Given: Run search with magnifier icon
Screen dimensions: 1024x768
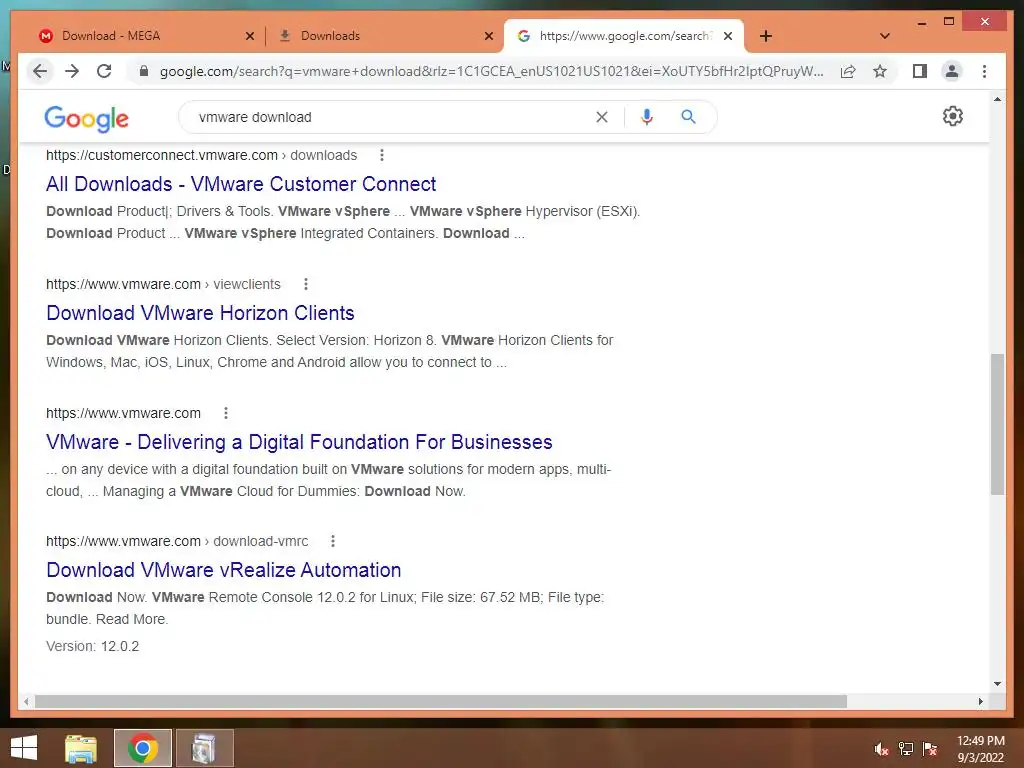Looking at the screenshot, I should click(x=688, y=117).
